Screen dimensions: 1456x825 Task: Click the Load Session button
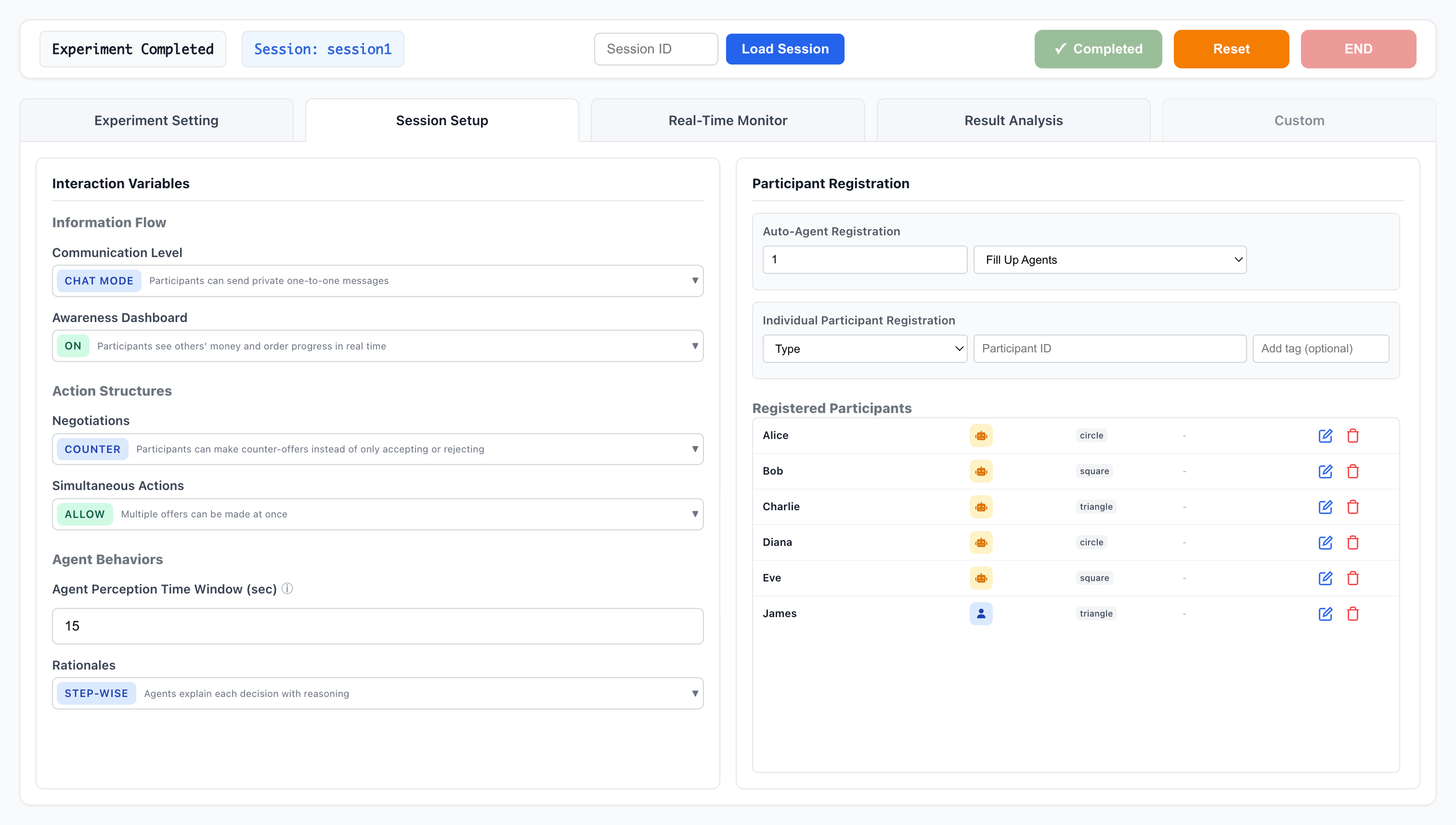(784, 49)
